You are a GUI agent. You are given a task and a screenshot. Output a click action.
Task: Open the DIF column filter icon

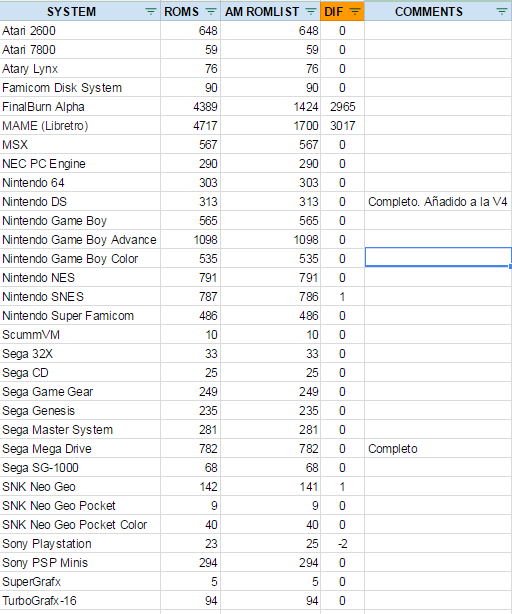coord(355,11)
